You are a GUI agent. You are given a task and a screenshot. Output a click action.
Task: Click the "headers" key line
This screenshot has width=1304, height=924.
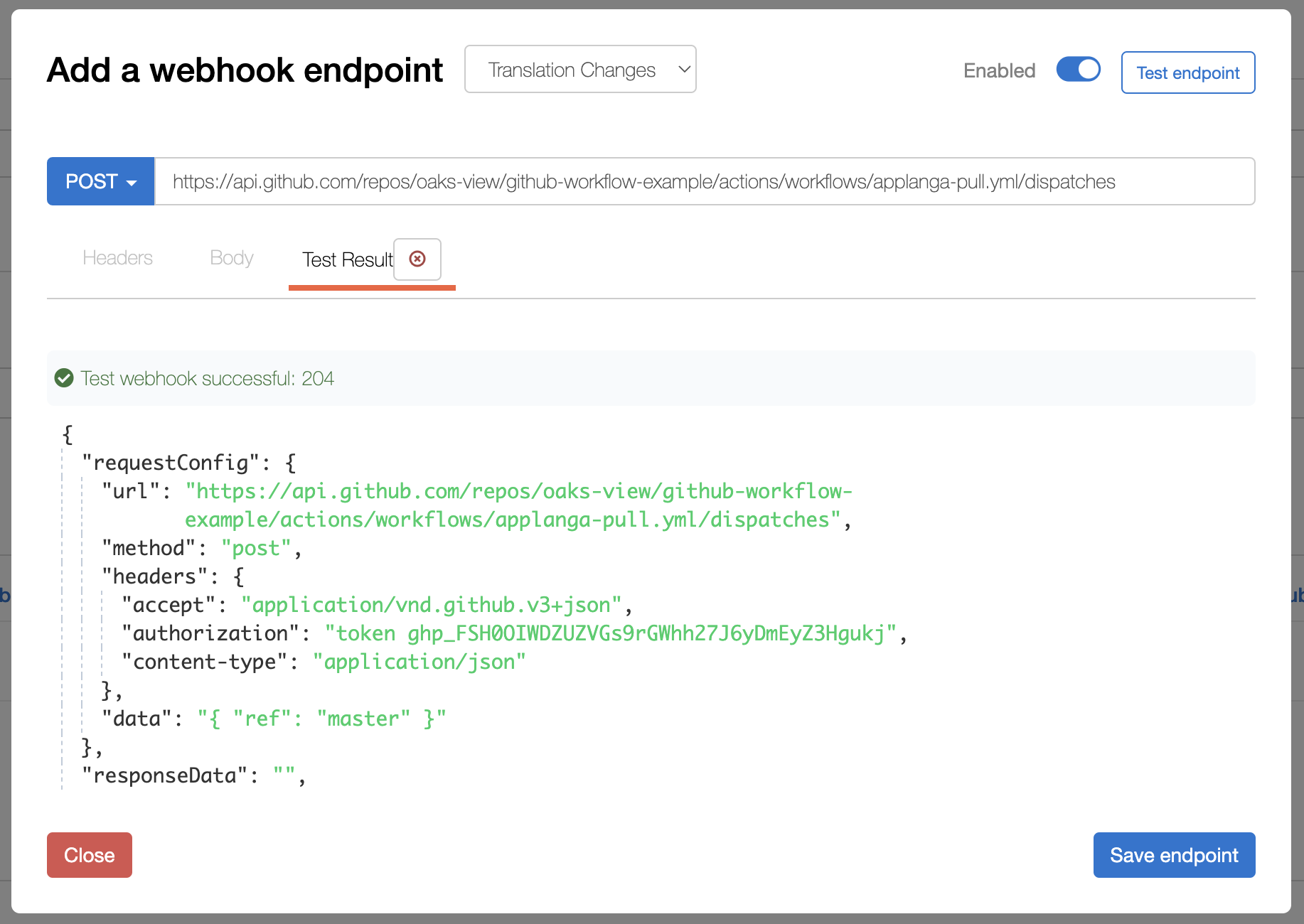click(173, 576)
